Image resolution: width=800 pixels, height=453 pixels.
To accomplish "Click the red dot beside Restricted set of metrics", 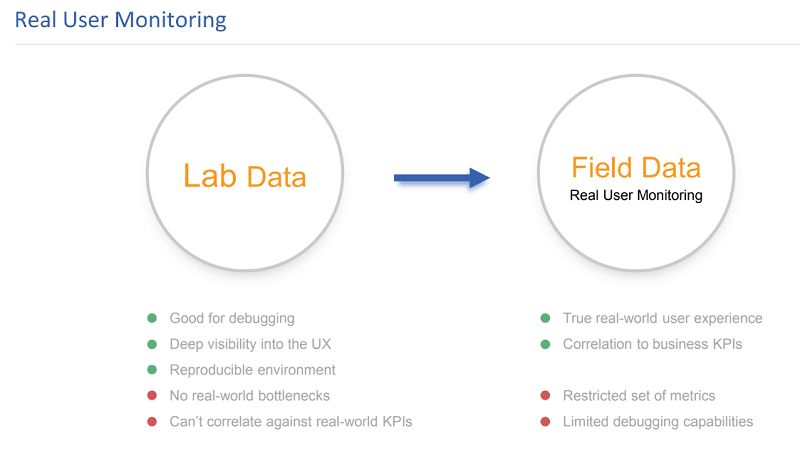I will coord(545,395).
